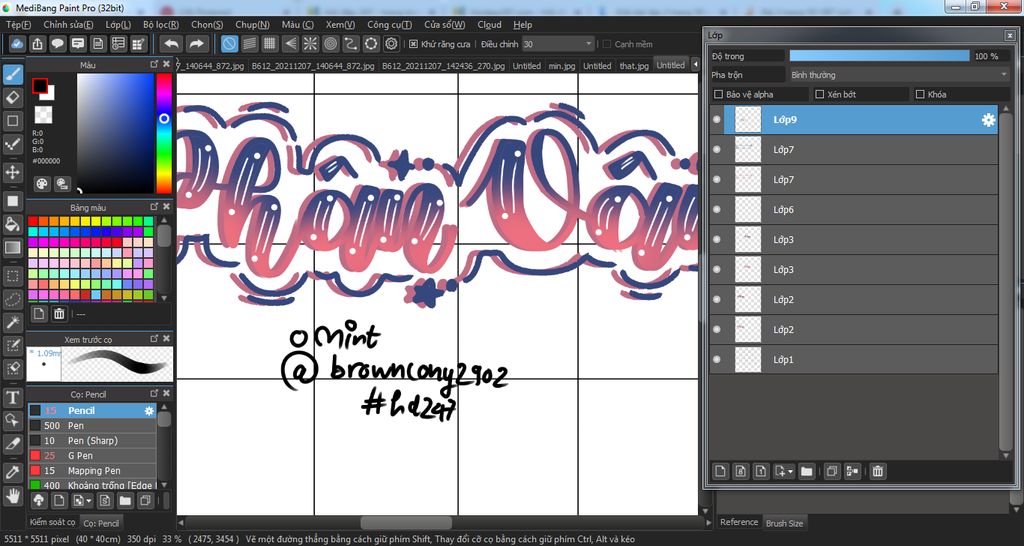Toggle the Cạnh mềm checkbox

[x=607, y=44]
